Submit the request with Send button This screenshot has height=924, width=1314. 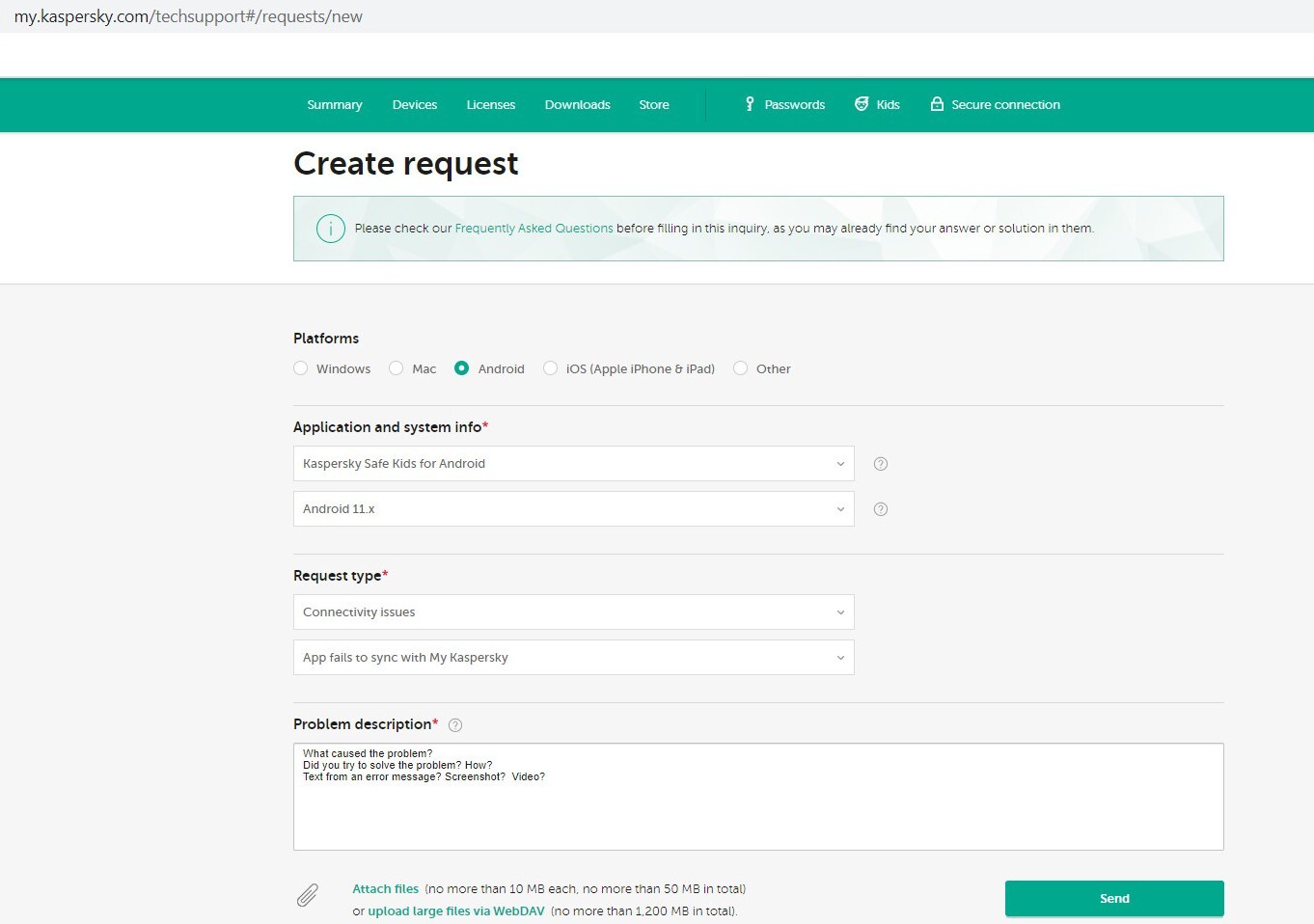(1114, 899)
